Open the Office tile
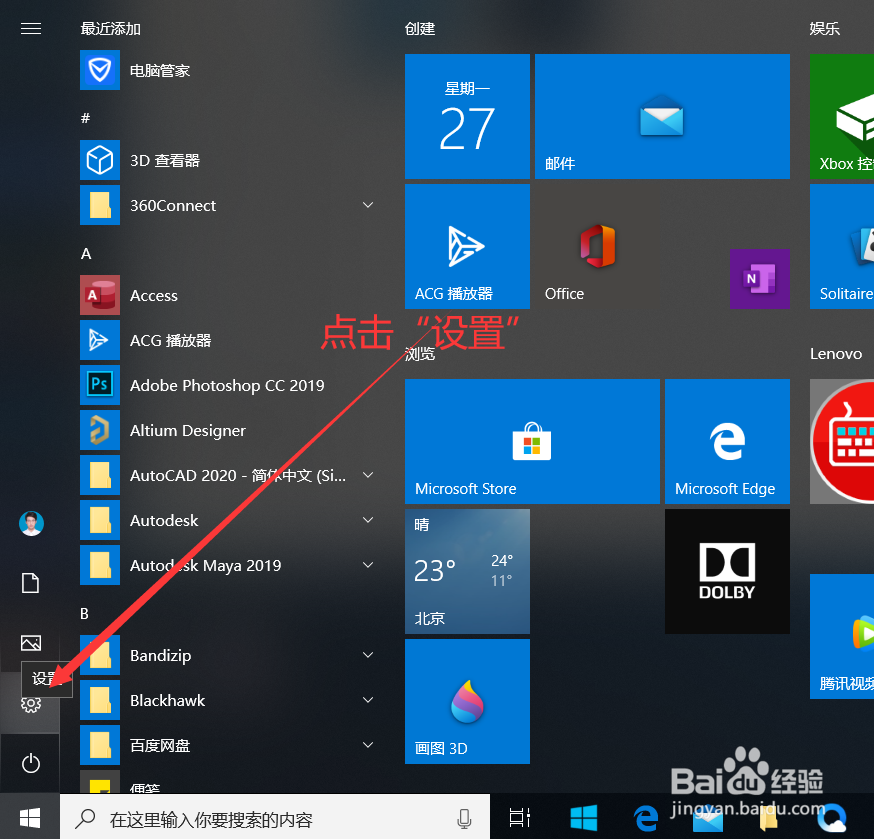874x839 pixels. click(x=598, y=246)
